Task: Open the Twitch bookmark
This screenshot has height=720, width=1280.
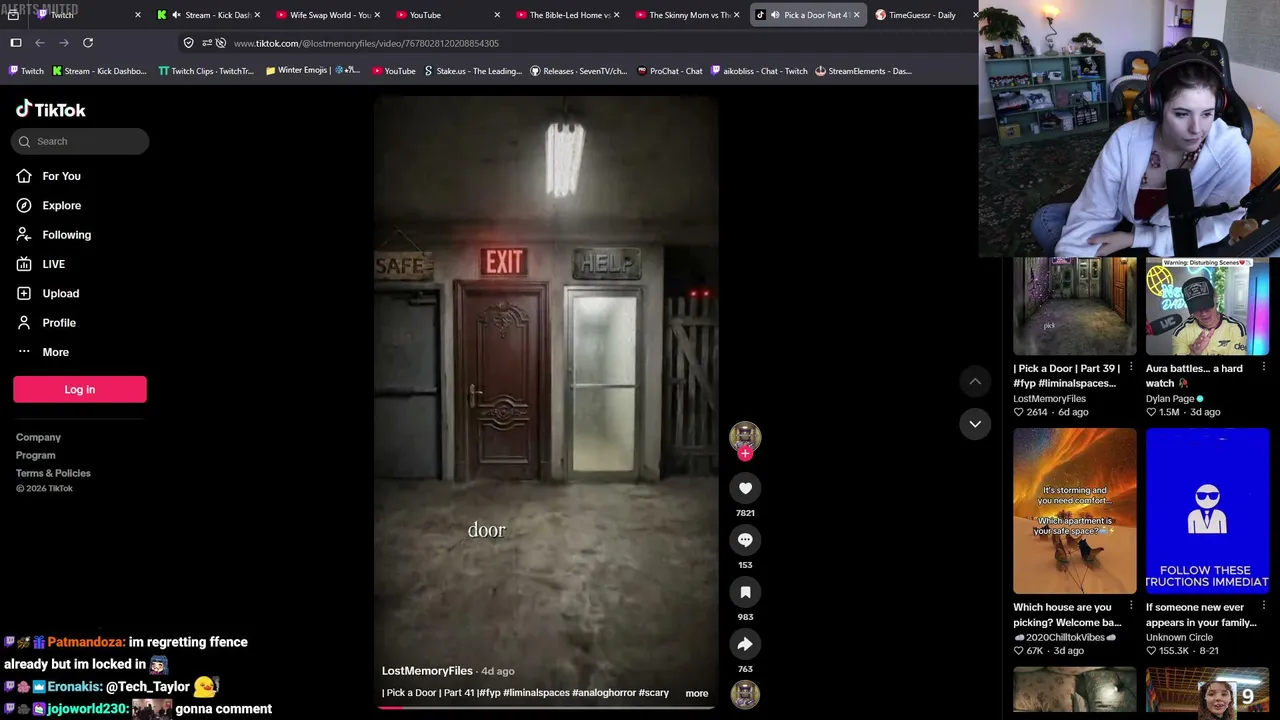Action: (x=26, y=71)
